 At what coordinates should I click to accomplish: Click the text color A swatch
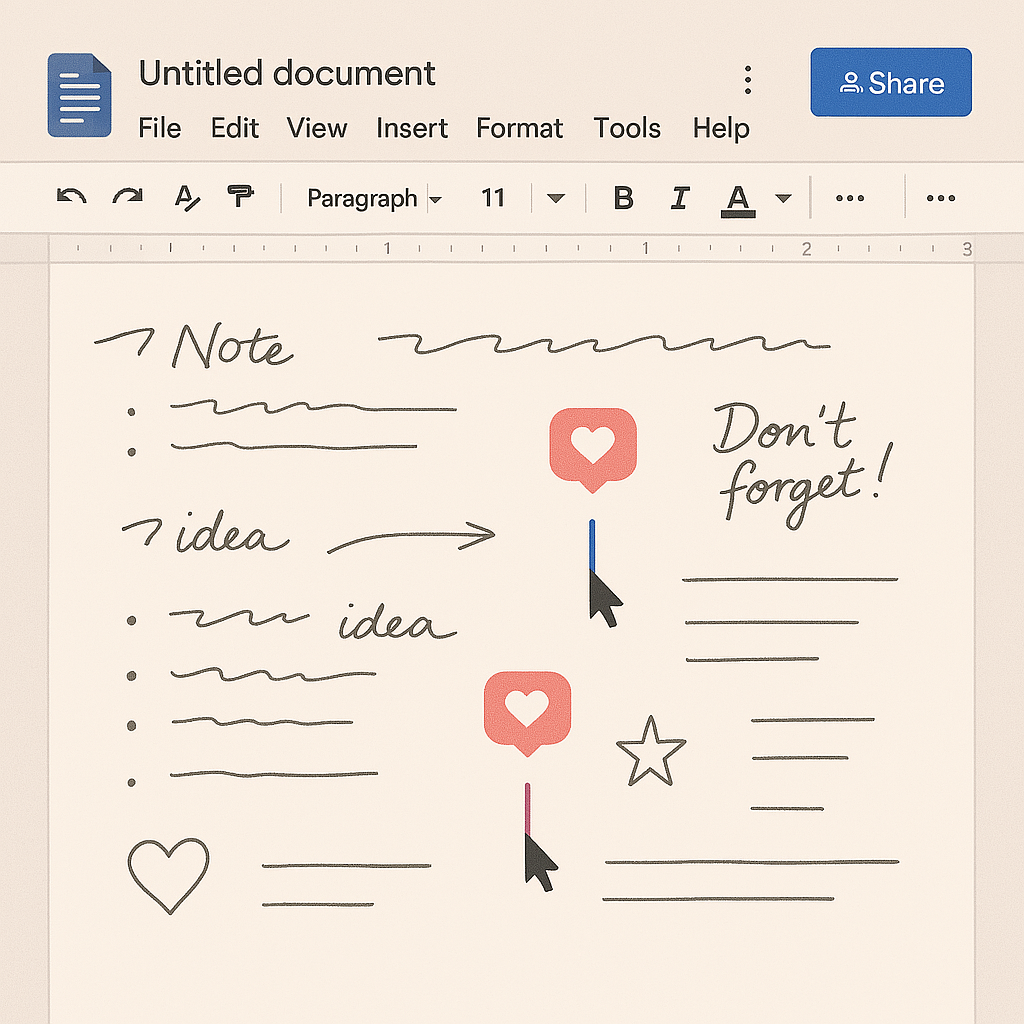coord(738,199)
